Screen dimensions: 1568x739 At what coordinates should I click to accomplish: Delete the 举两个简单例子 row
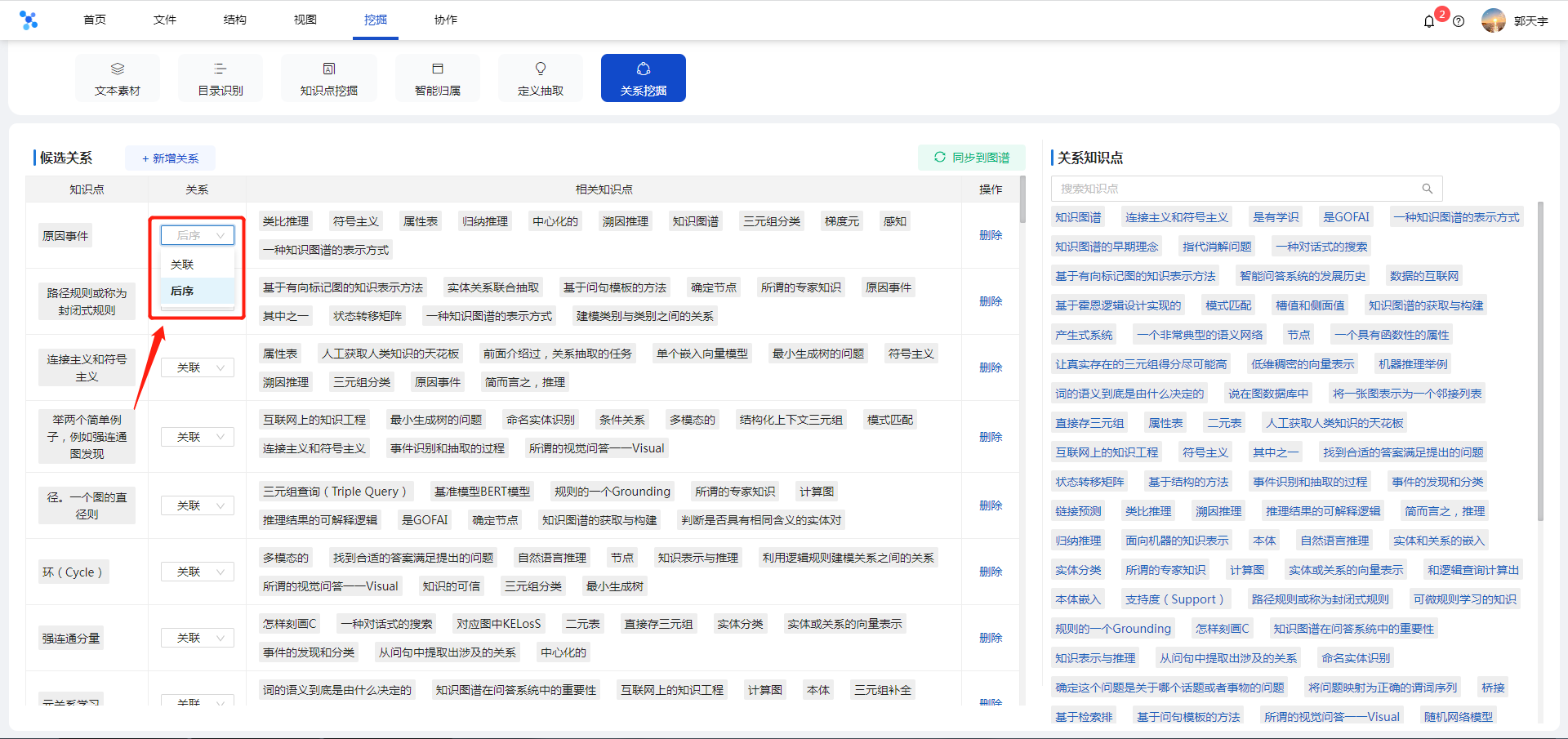[x=991, y=437]
